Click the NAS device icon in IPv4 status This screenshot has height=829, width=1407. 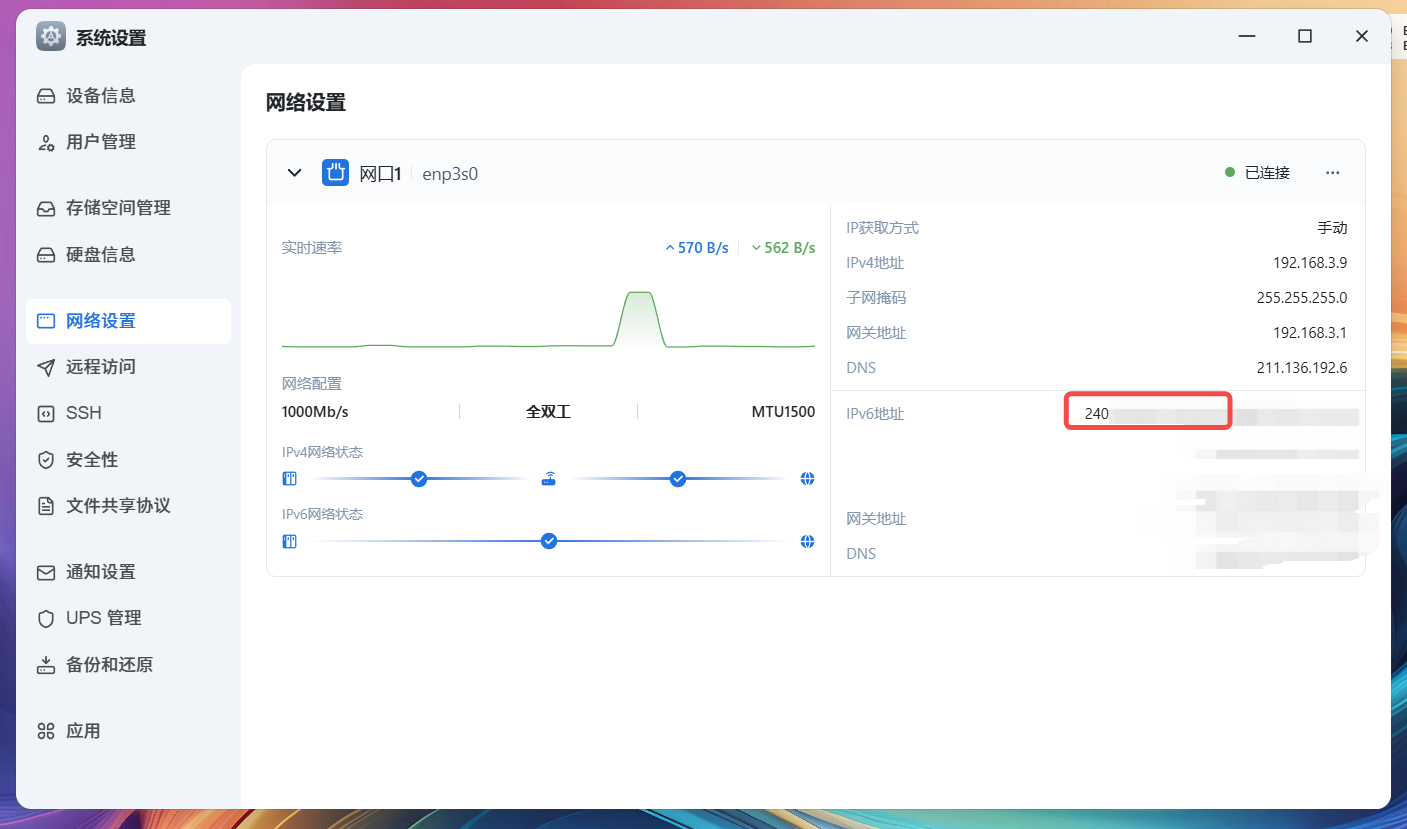pyautogui.click(x=290, y=479)
